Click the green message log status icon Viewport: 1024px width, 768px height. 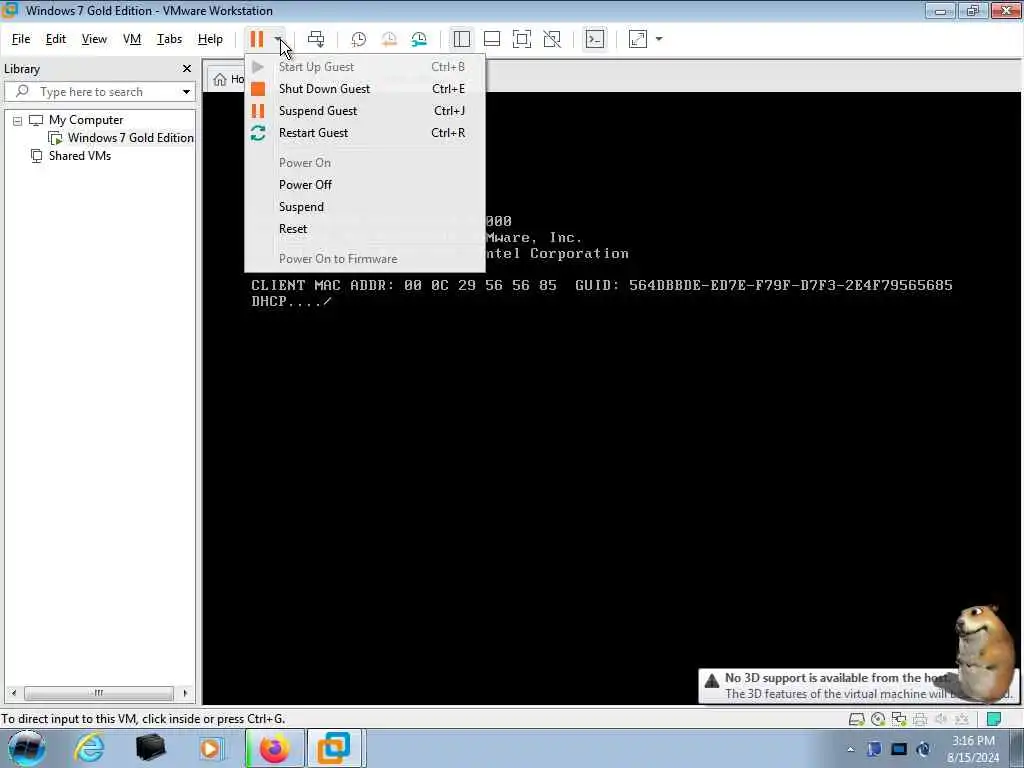[994, 720]
